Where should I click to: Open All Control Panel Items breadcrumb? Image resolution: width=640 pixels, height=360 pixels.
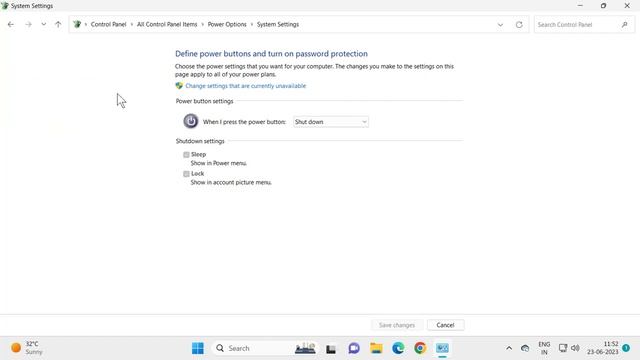167,24
